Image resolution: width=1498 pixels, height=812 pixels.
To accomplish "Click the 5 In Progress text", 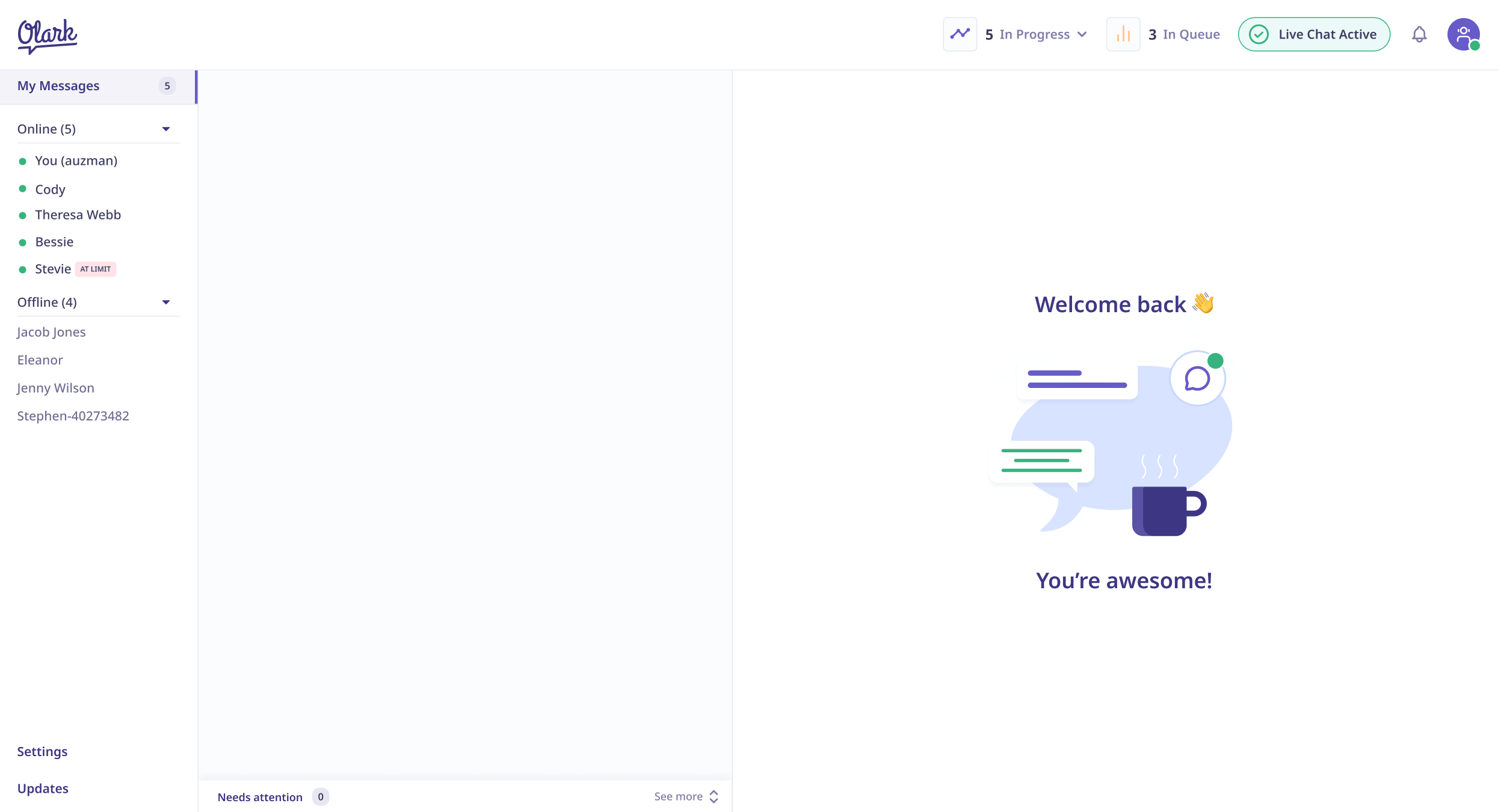I will click(1028, 34).
